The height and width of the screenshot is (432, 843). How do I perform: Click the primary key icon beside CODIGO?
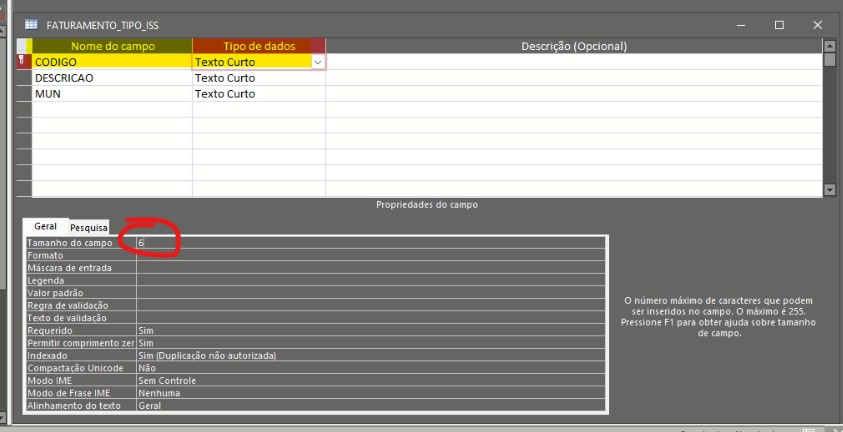[x=23, y=61]
